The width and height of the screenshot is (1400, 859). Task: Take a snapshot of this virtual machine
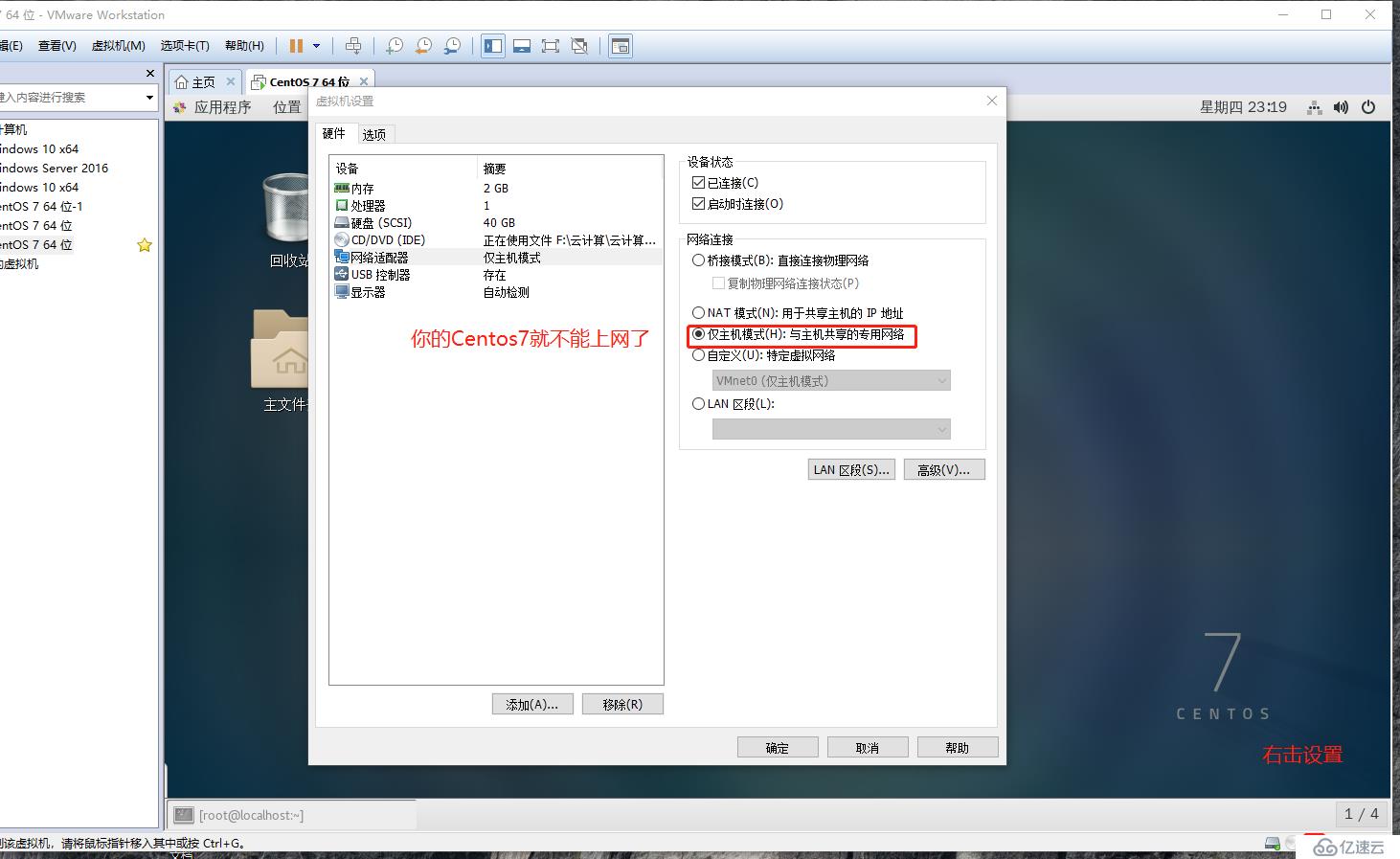(x=395, y=46)
